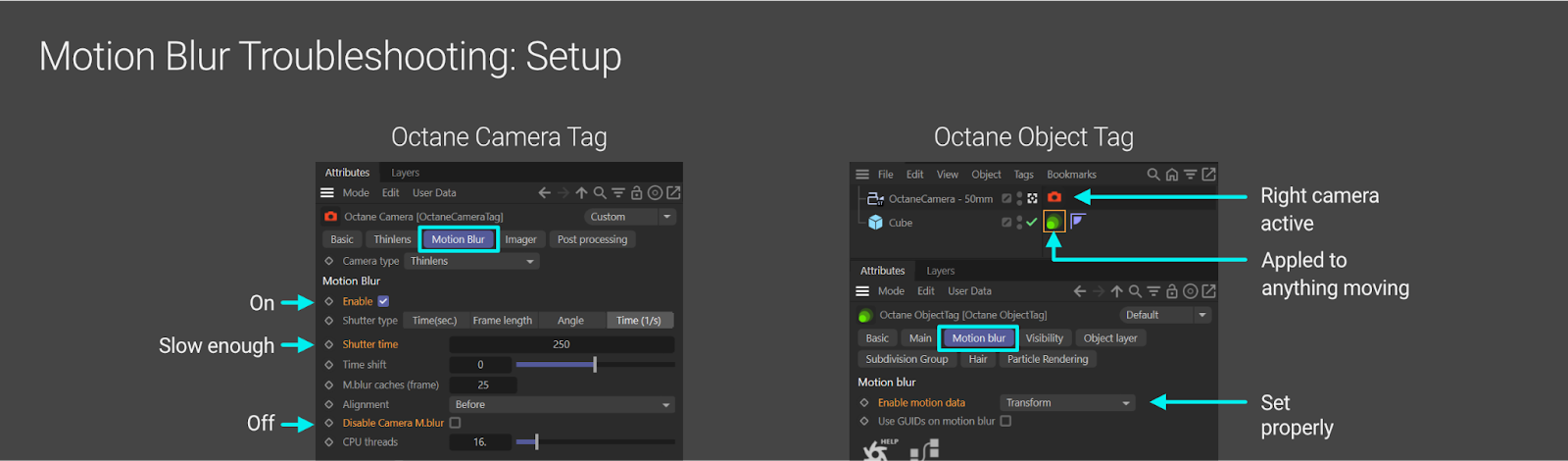This screenshot has width=1568, height=461.
Task: Enable Use GUIDs on motion blur
Action: pyautogui.click(x=1005, y=421)
